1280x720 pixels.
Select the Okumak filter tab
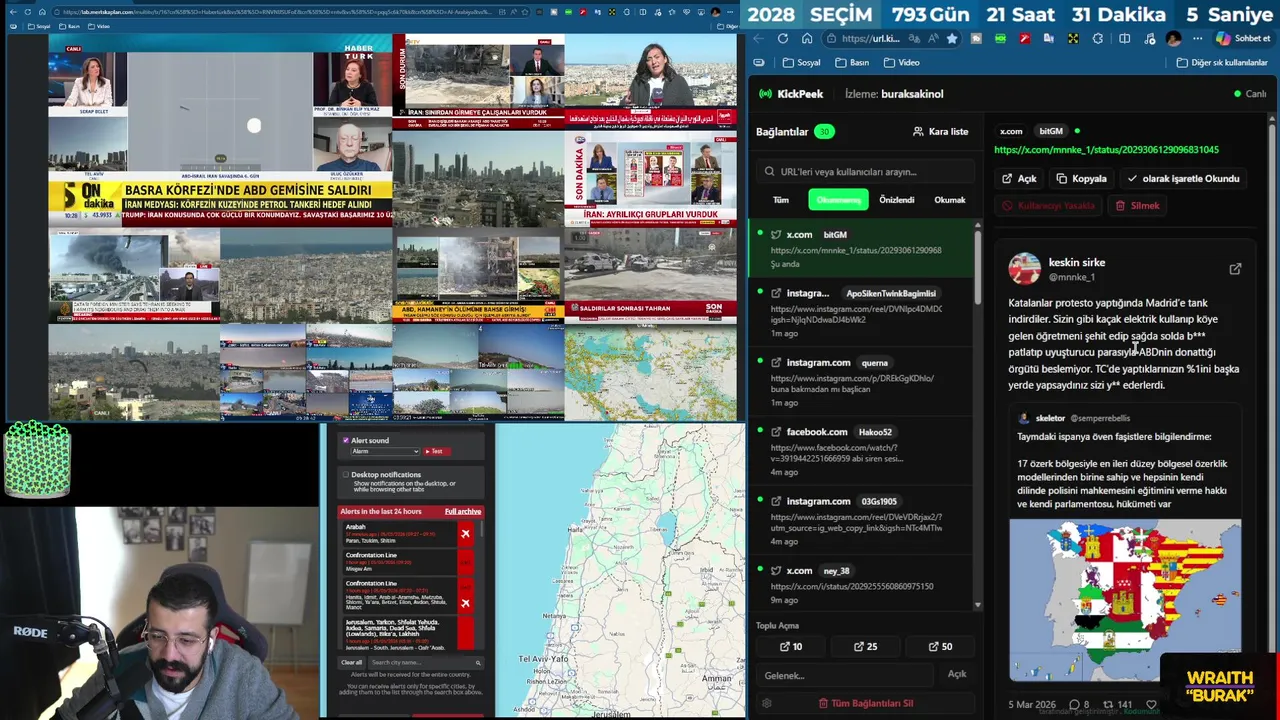[x=949, y=200]
